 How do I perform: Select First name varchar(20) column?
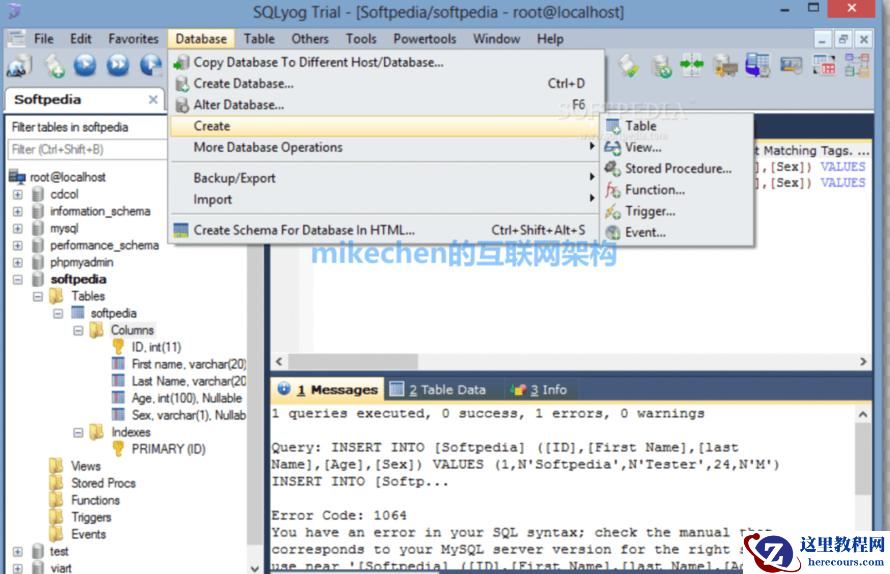point(189,364)
